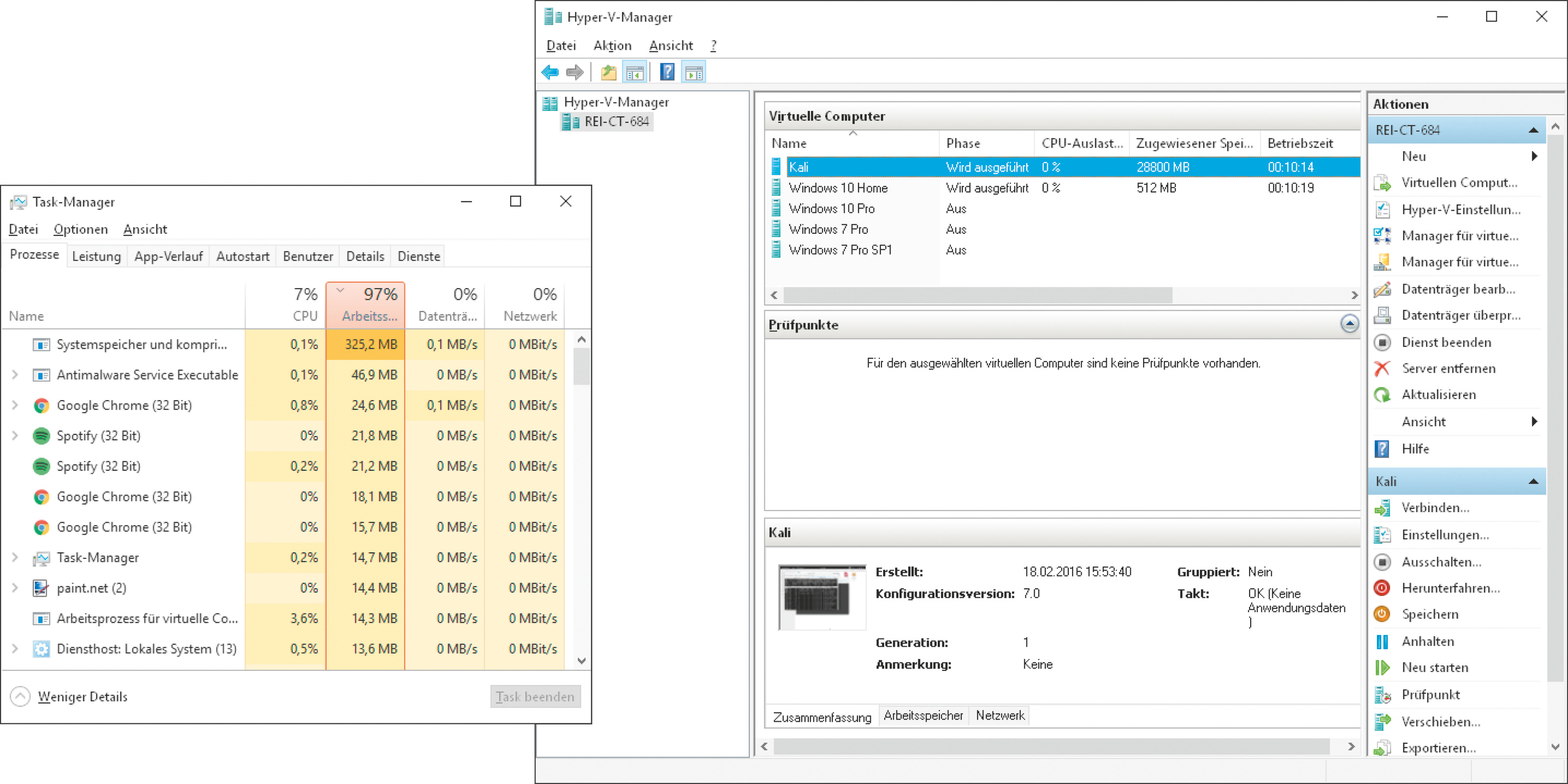
Task: Click the blue help question mark toolbar icon
Action: (x=667, y=73)
